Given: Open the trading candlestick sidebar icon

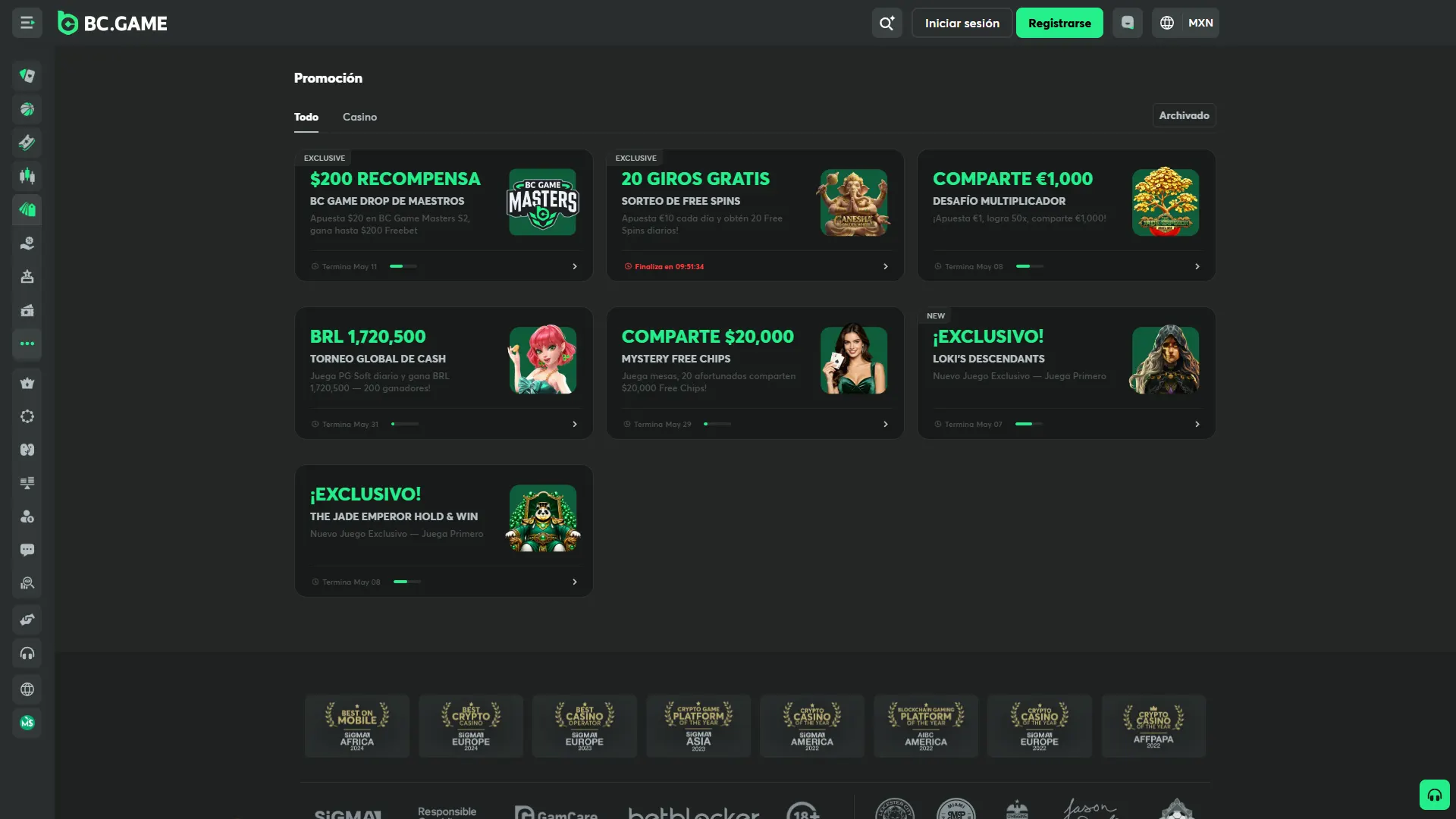Looking at the screenshot, I should [x=27, y=176].
